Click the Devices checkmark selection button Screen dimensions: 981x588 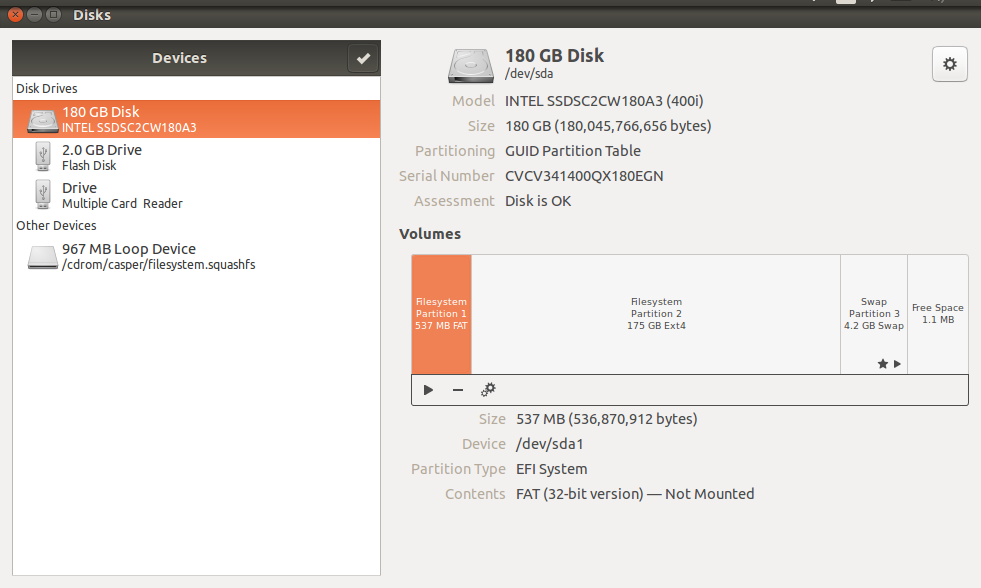363,58
